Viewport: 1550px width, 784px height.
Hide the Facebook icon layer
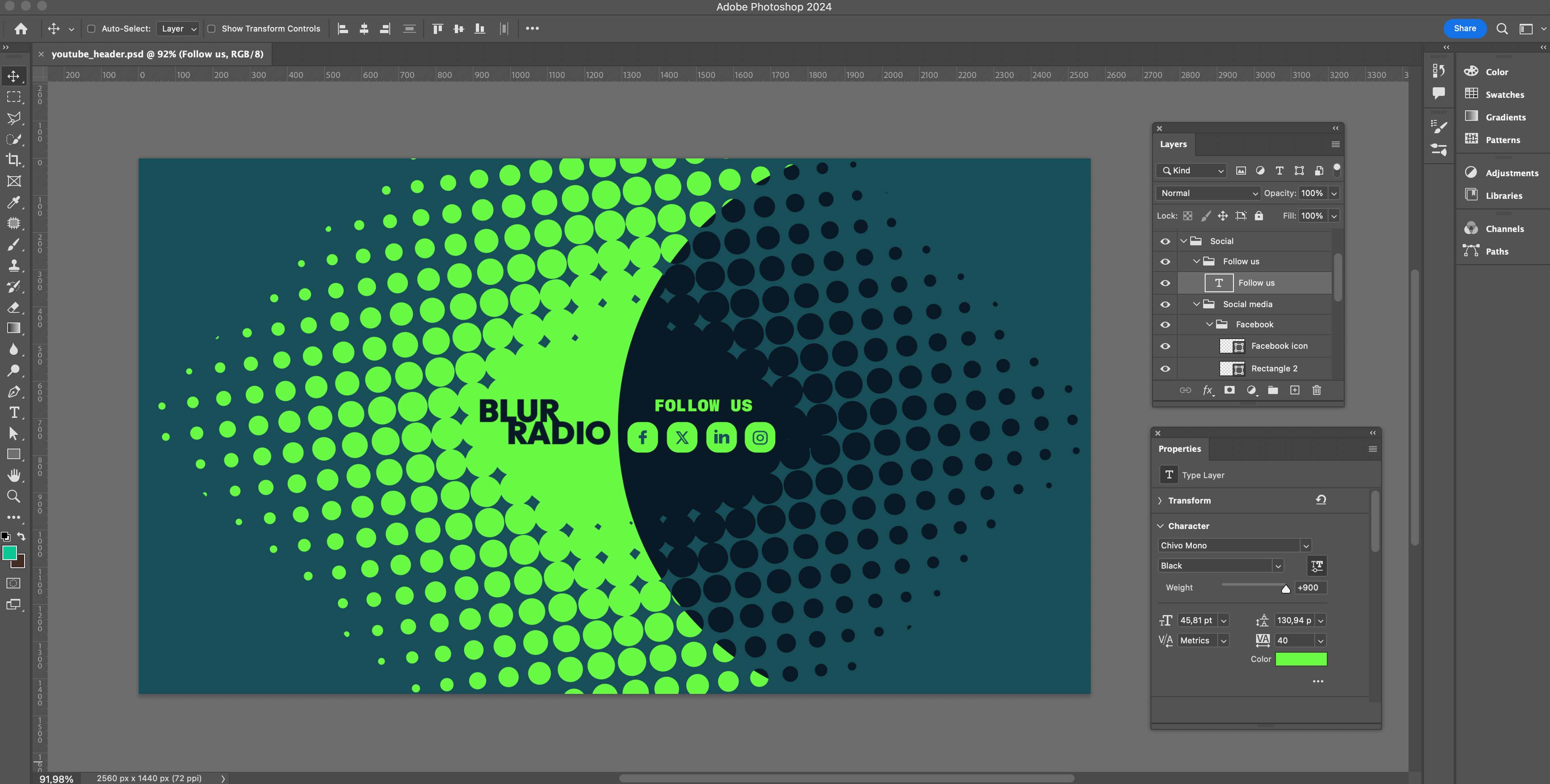pos(1165,346)
